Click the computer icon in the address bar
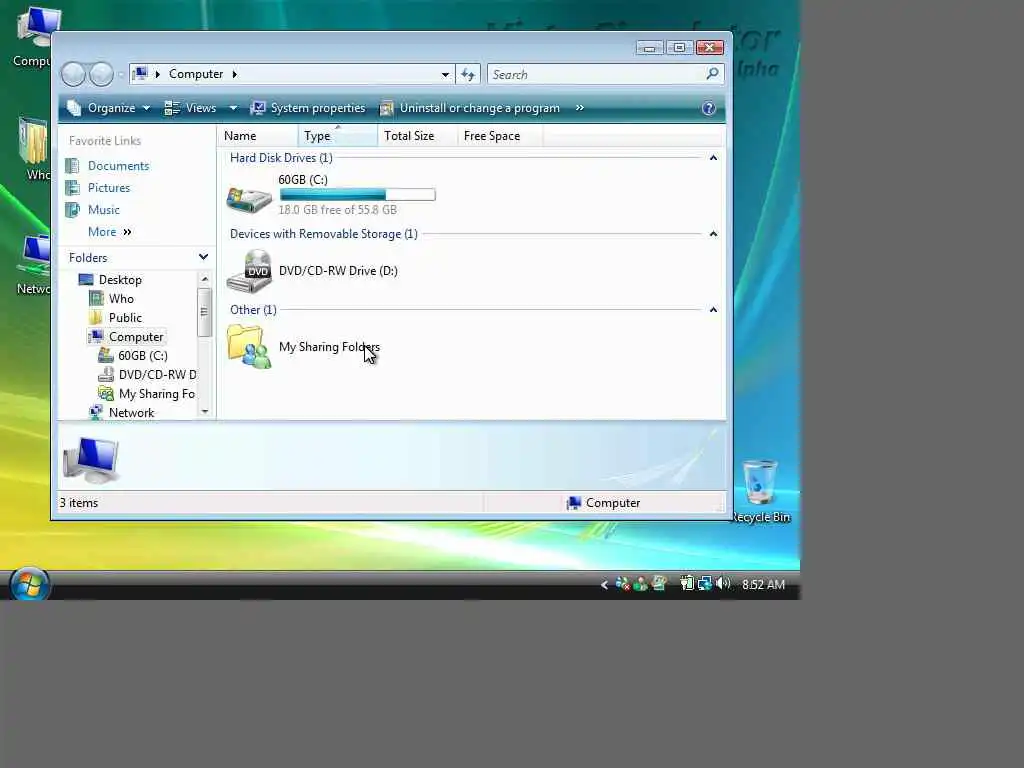1024x768 pixels. coord(140,73)
